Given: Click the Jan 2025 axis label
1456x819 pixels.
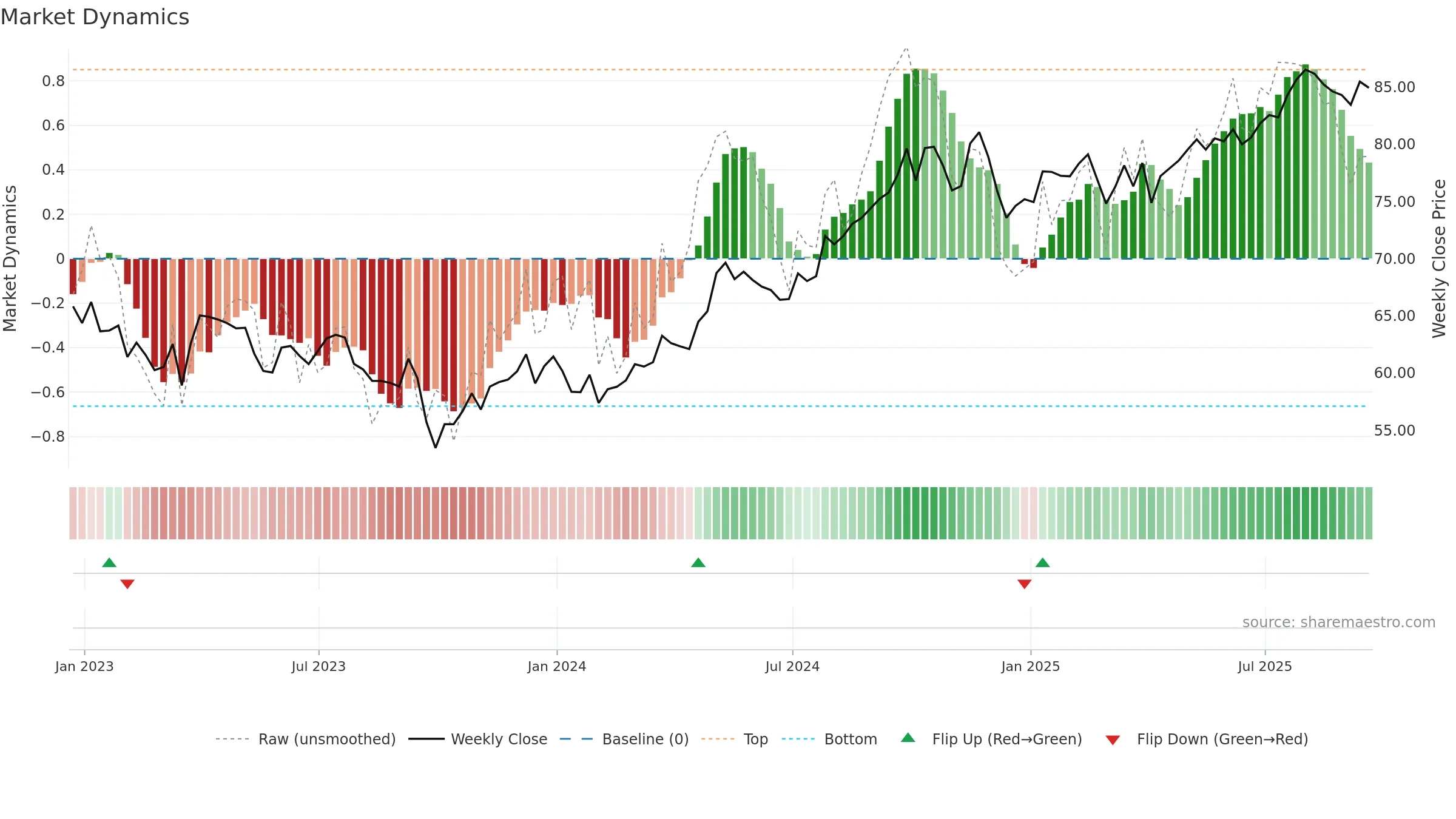Looking at the screenshot, I should tap(1031, 666).
